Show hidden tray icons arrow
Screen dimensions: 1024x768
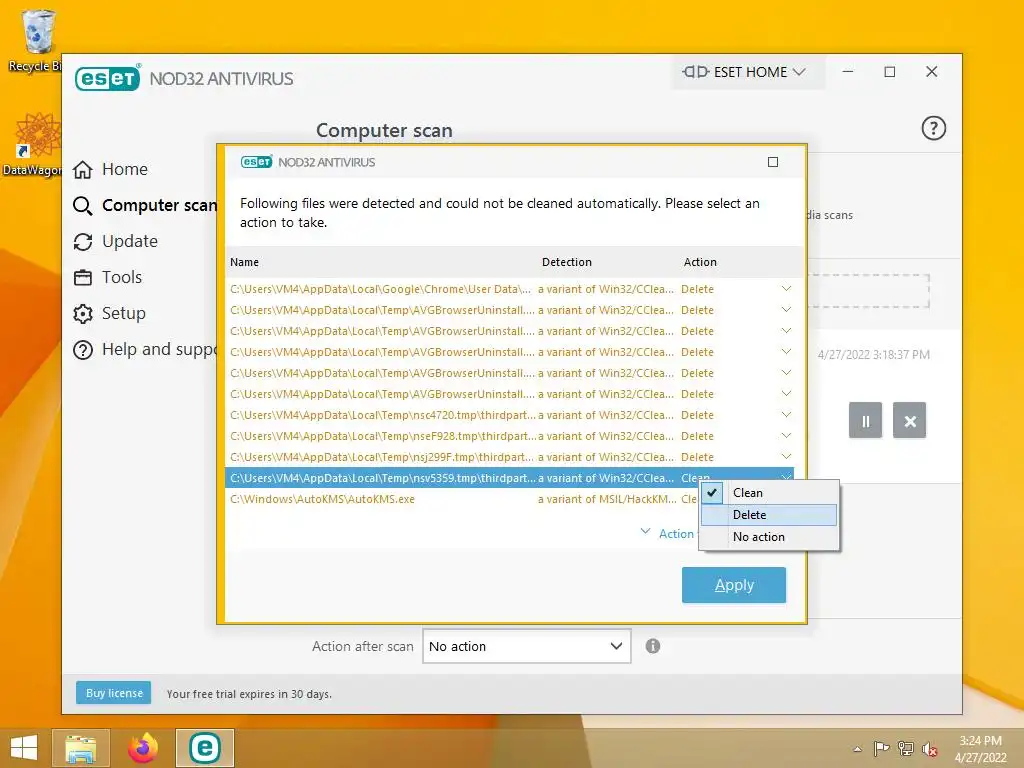pos(857,749)
